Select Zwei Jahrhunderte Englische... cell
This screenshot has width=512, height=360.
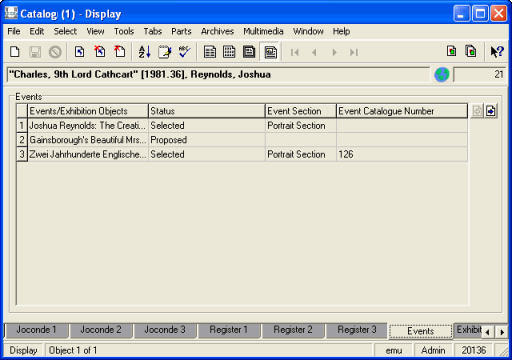[x=88, y=154]
